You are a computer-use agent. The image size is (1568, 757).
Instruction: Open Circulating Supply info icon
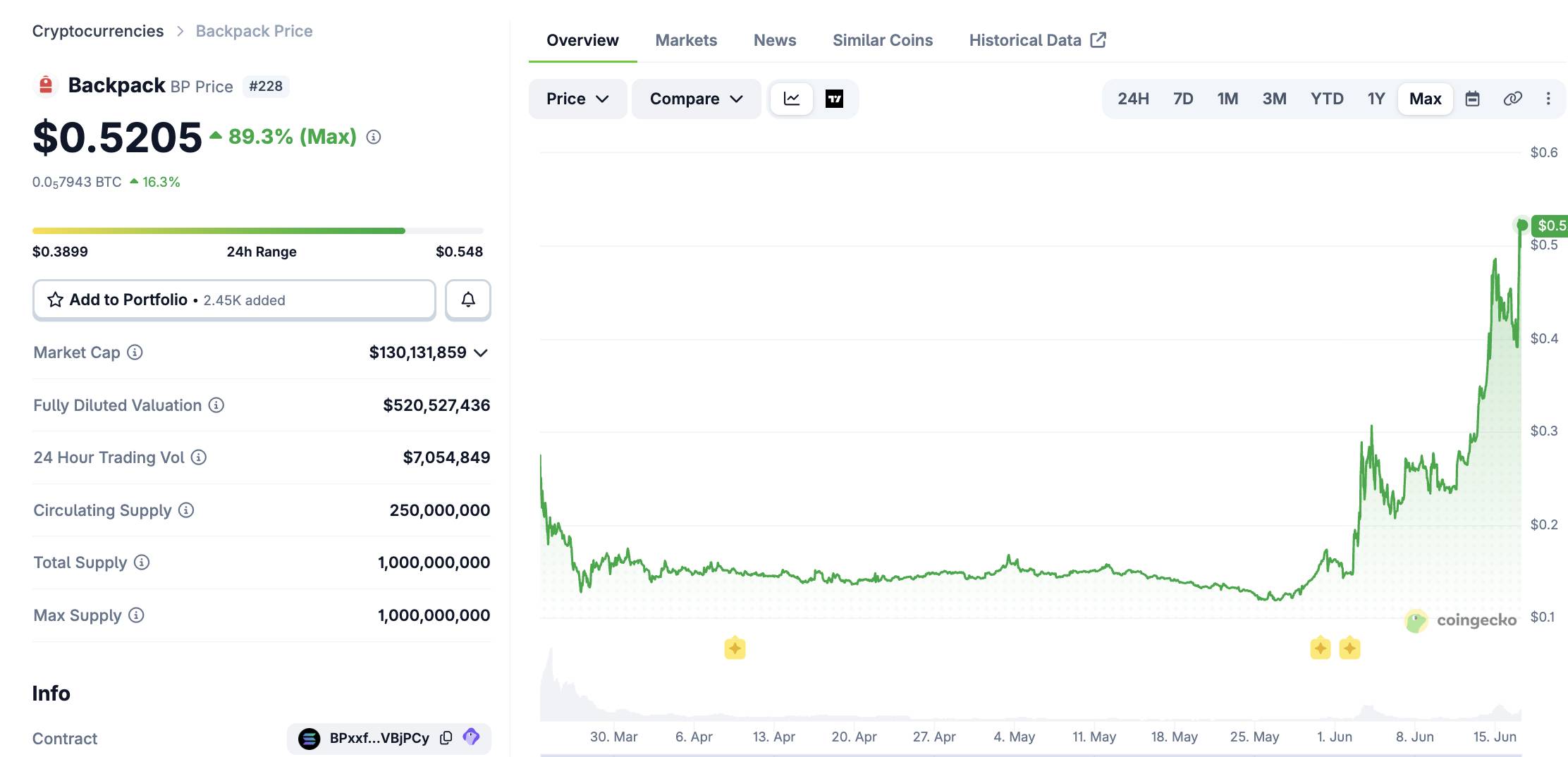coord(186,510)
